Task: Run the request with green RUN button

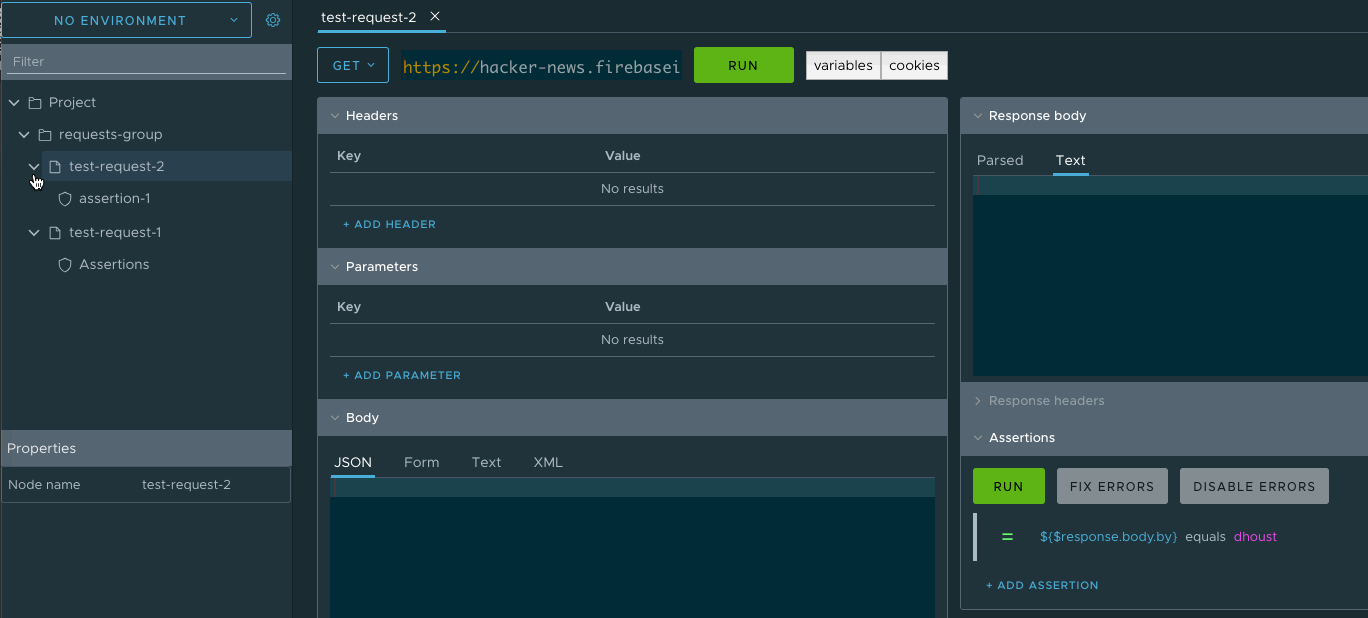Action: (743, 66)
